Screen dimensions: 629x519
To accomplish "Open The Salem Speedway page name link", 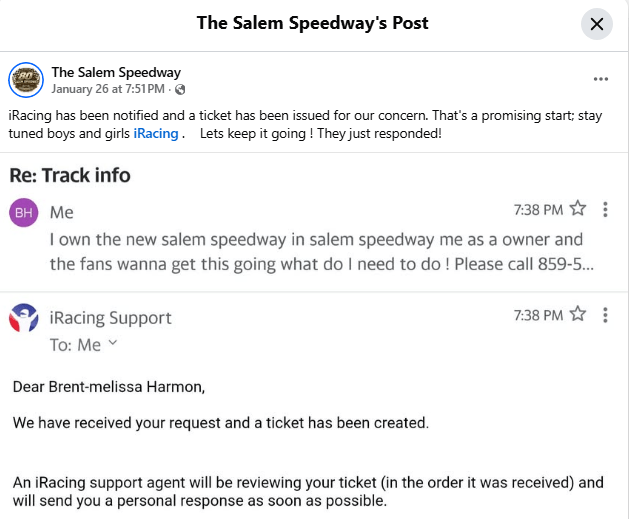I will 116,72.
